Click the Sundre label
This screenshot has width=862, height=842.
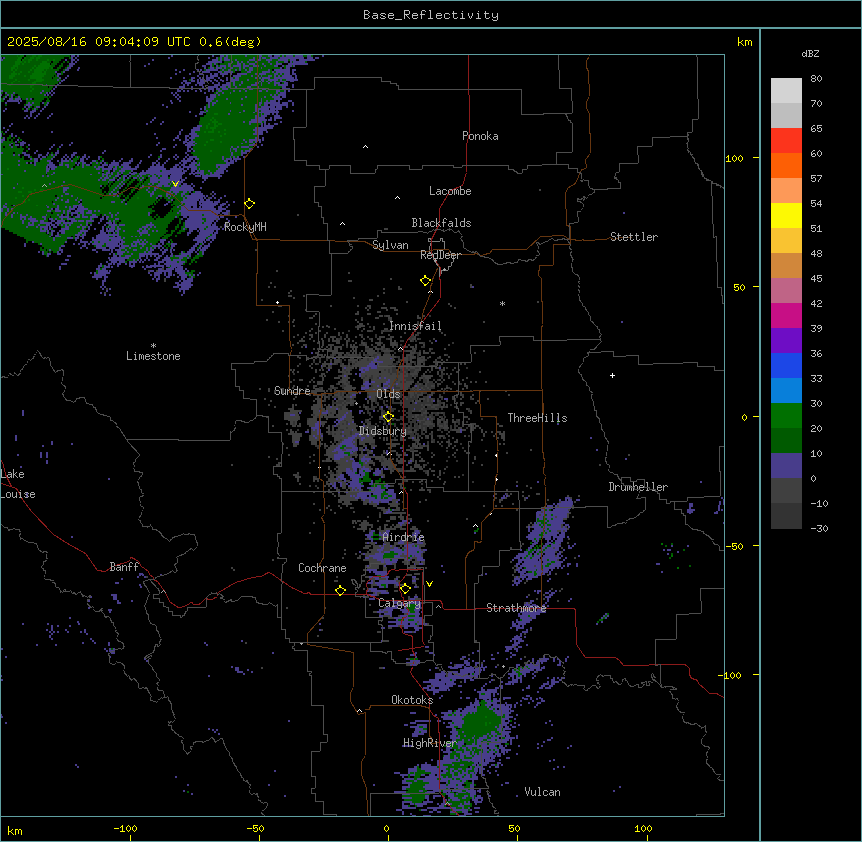pos(292,391)
